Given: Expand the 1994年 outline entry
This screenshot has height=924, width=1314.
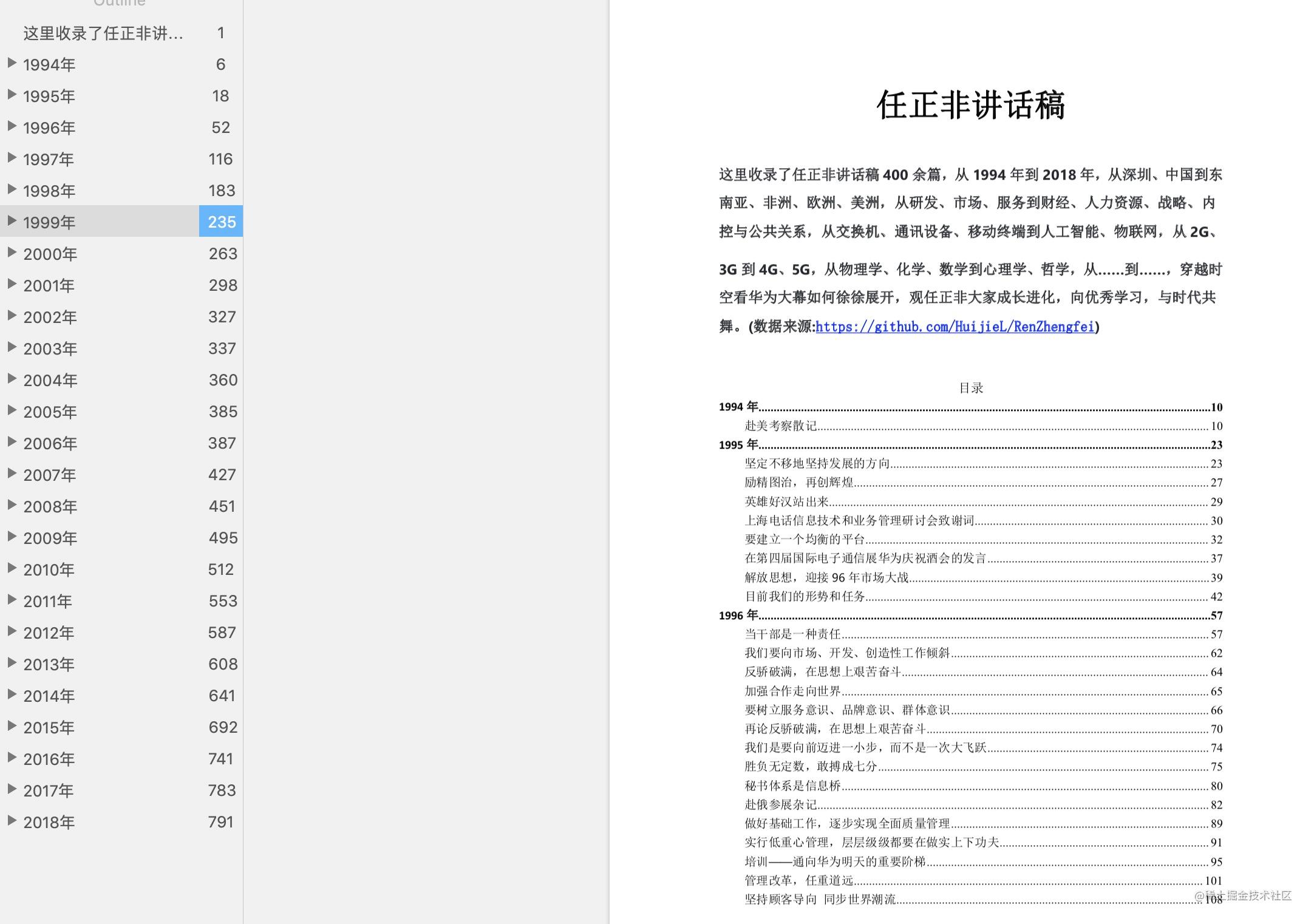Looking at the screenshot, I should 12,63.
